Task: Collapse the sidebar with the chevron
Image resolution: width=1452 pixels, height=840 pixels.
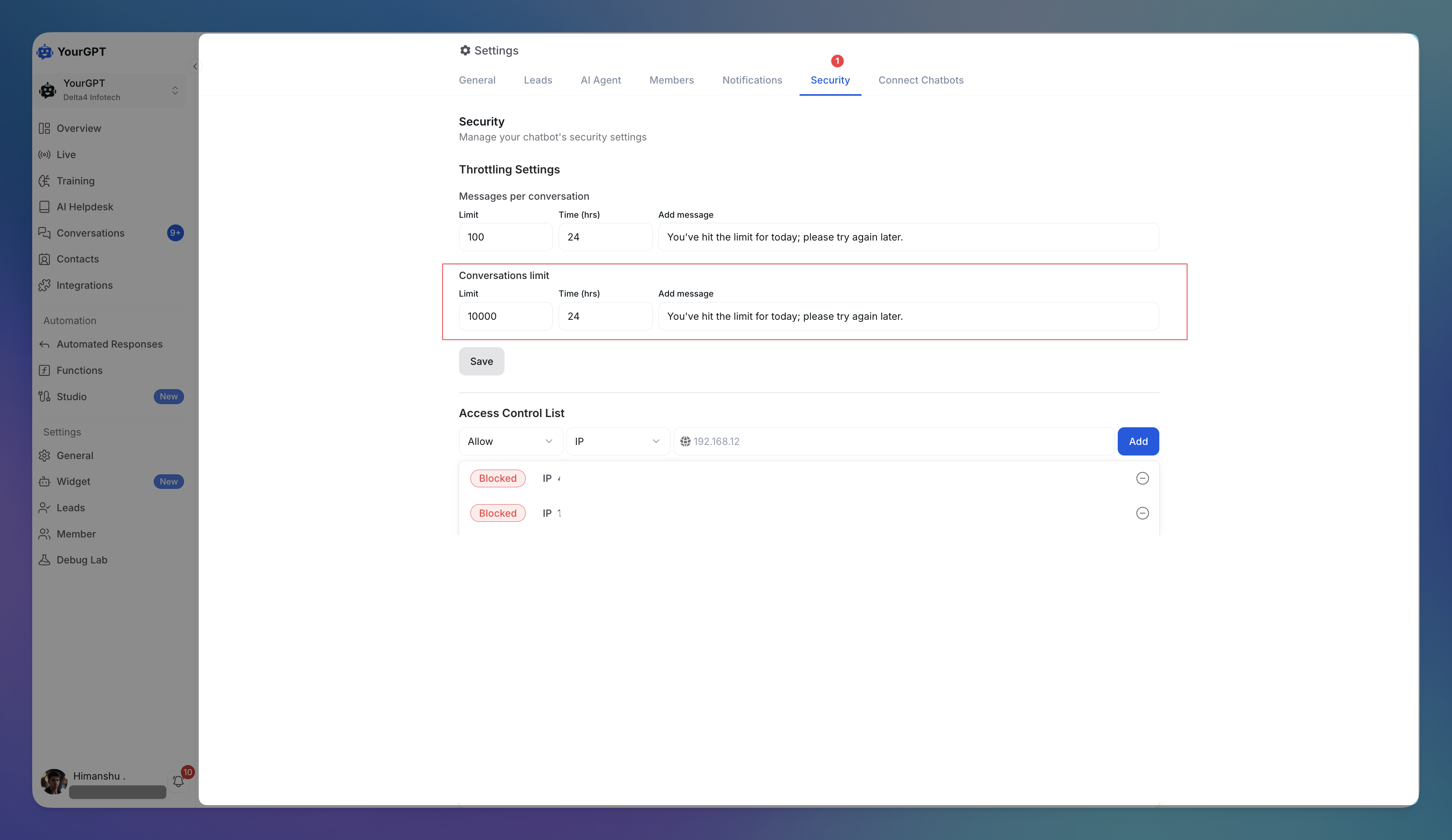Action: click(x=195, y=67)
